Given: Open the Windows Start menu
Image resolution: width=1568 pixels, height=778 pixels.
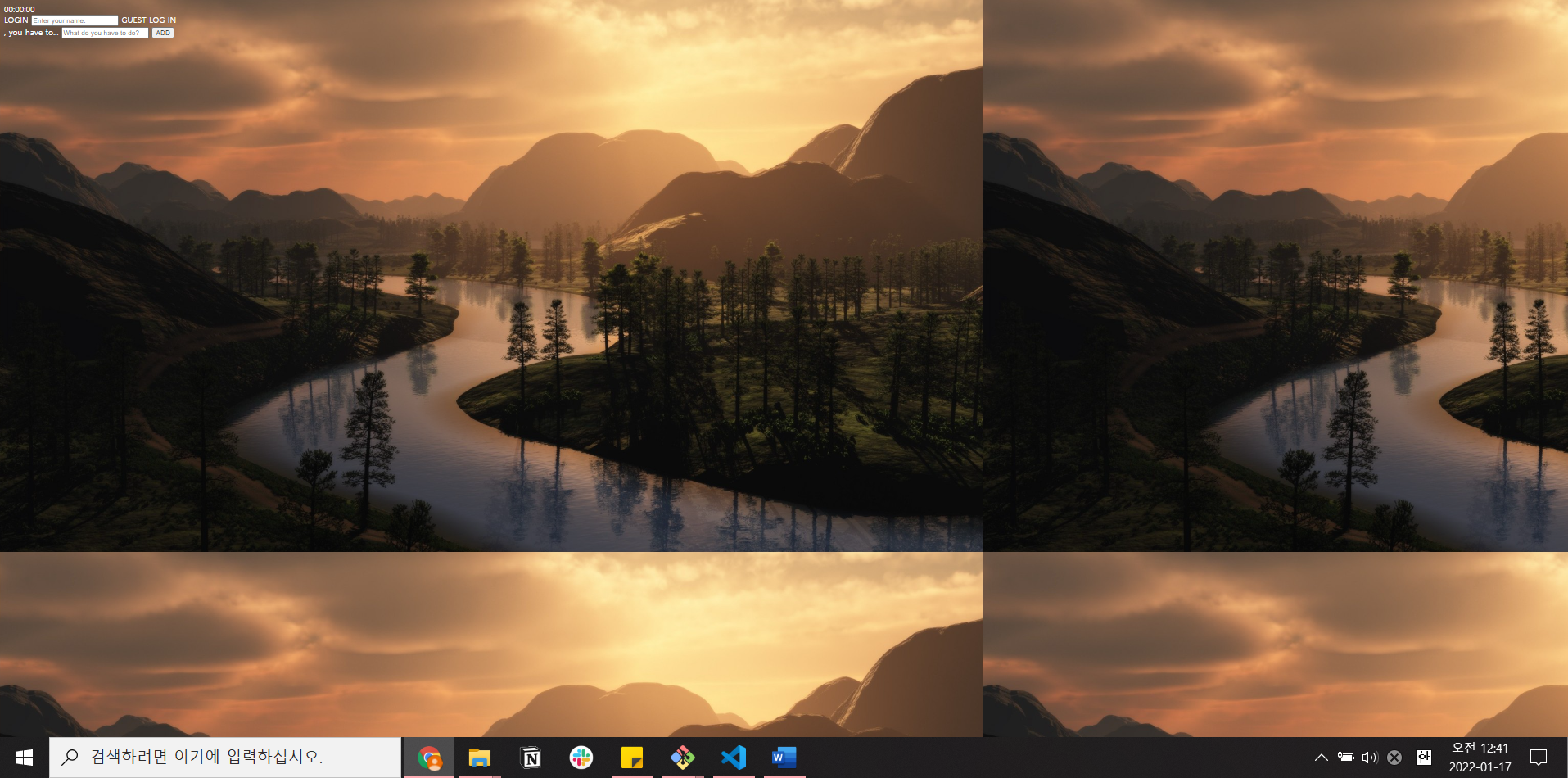Looking at the screenshot, I should (x=25, y=758).
